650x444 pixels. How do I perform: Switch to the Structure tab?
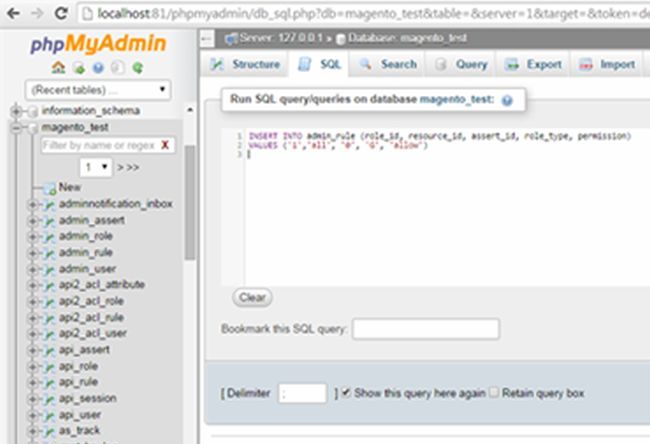pos(245,64)
